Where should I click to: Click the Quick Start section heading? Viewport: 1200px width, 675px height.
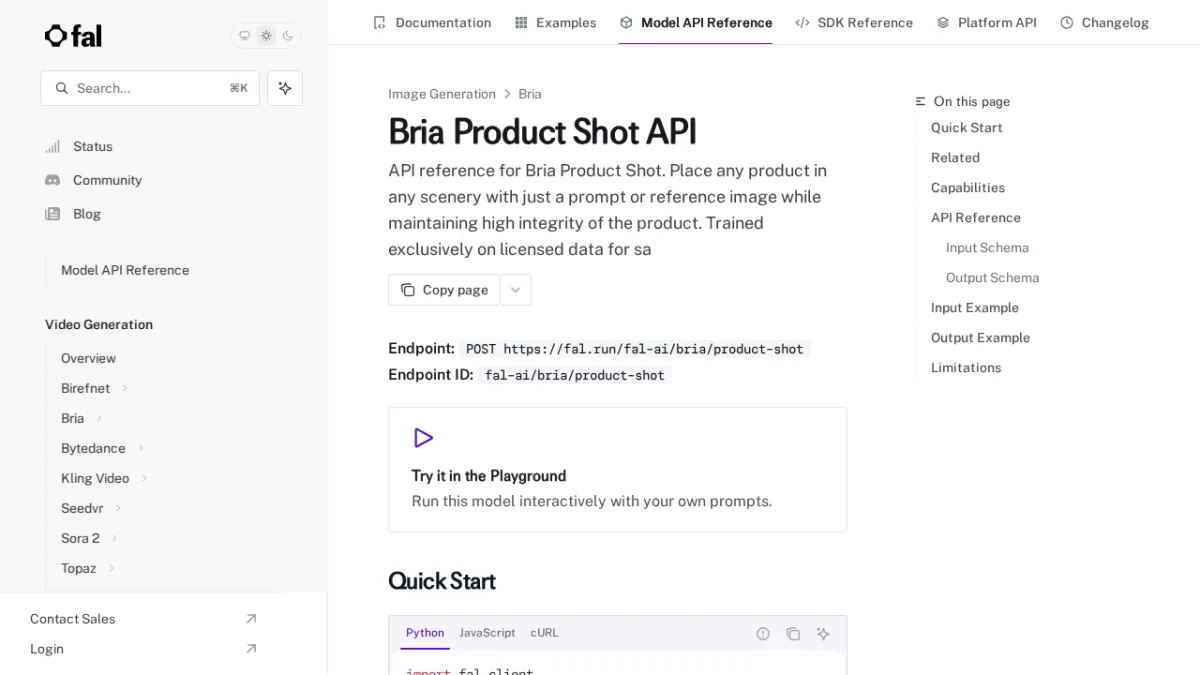click(x=442, y=581)
